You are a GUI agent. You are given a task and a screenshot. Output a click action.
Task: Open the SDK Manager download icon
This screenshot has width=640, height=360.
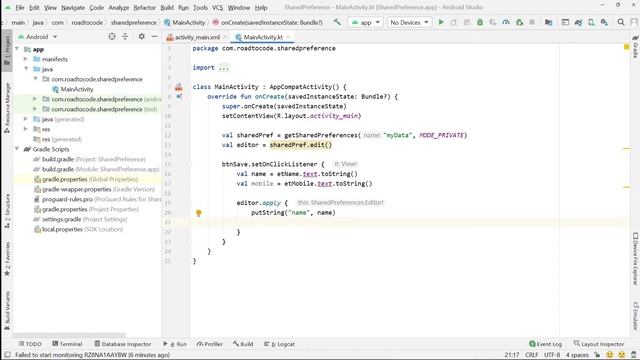click(604, 22)
